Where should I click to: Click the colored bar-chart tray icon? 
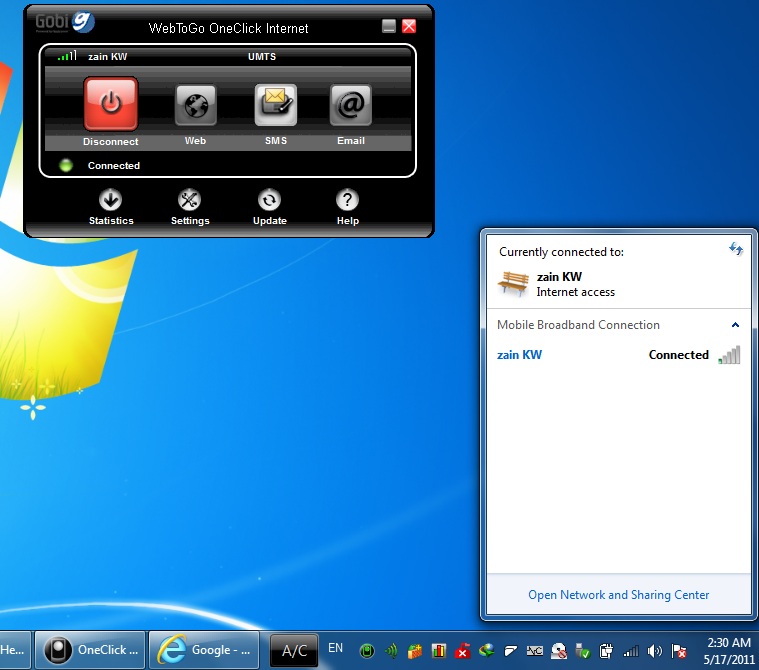[439, 651]
